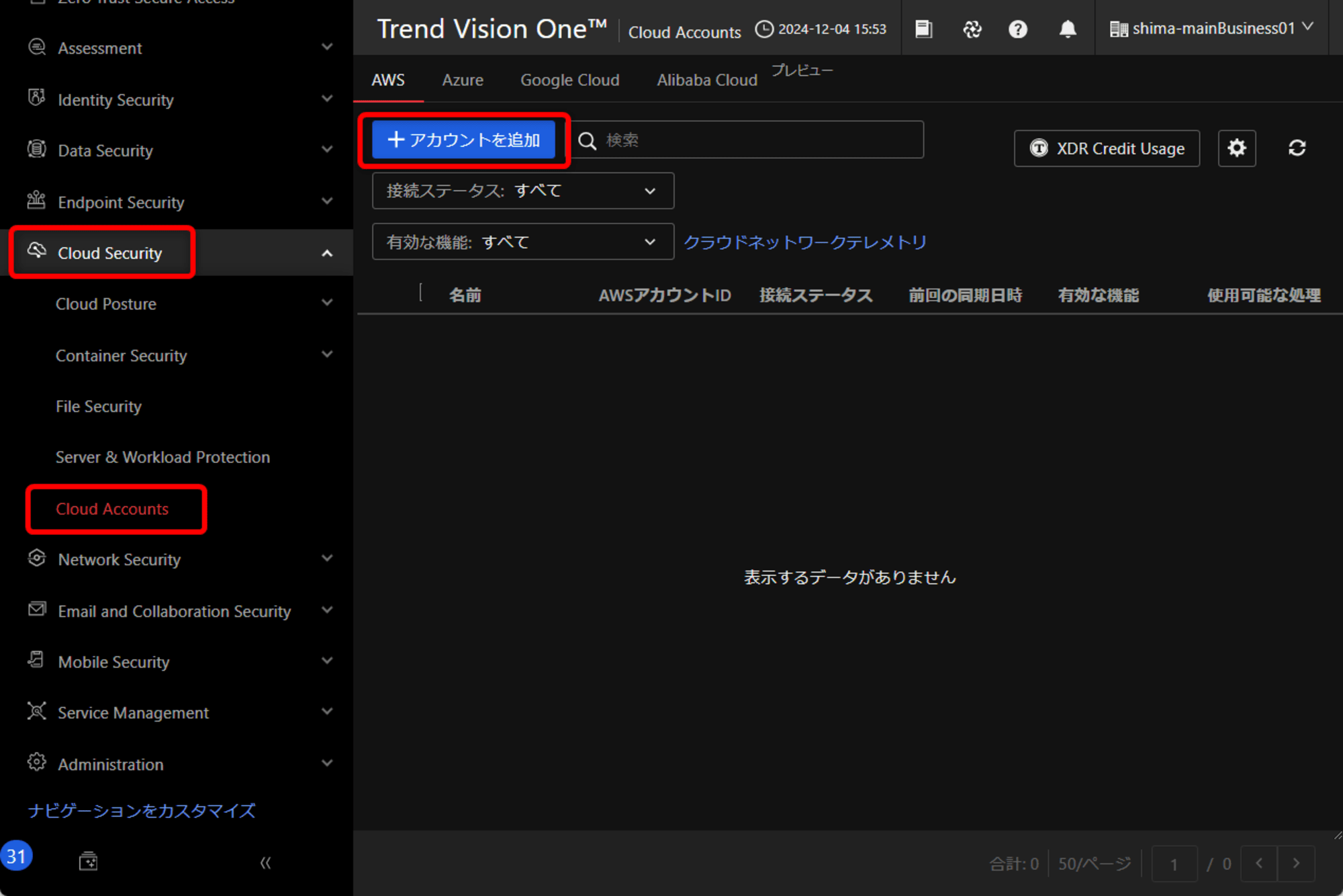Switch to the Google Cloud tab
This screenshot has width=1343, height=896.
pos(570,80)
